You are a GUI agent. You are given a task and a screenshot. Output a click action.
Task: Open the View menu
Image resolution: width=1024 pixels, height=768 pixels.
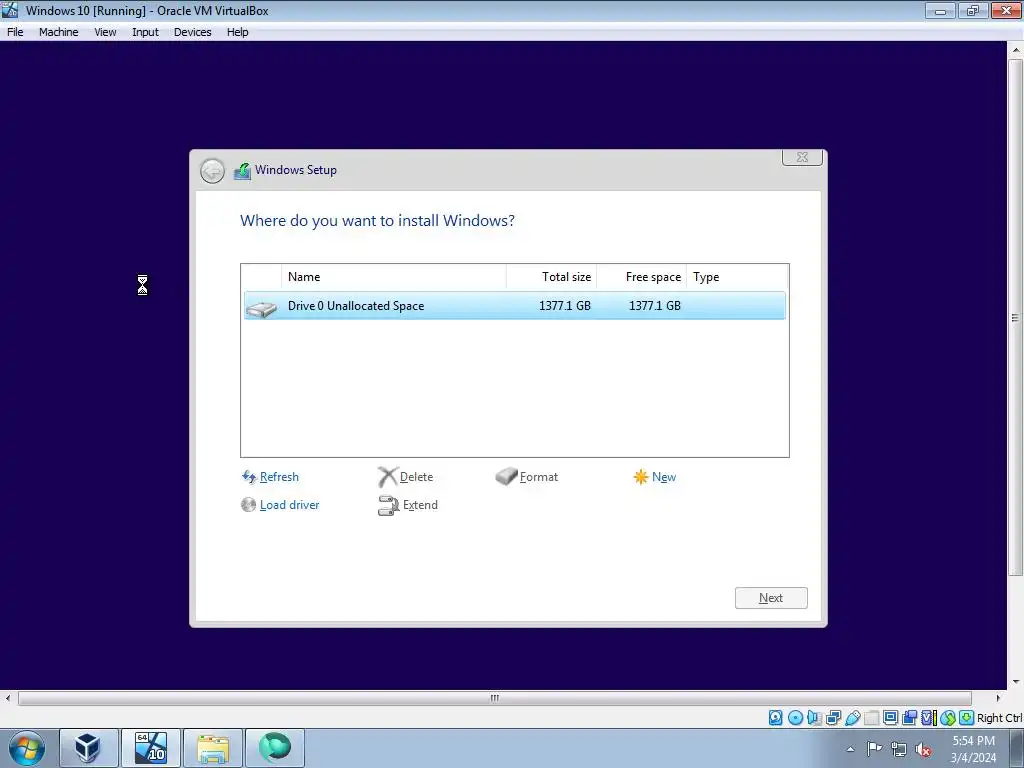coord(105,32)
